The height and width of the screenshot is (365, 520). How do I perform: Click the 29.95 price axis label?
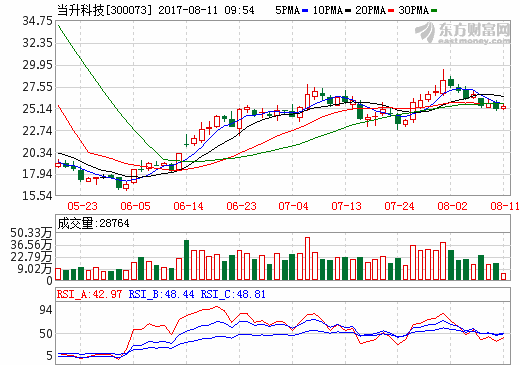coord(38,65)
